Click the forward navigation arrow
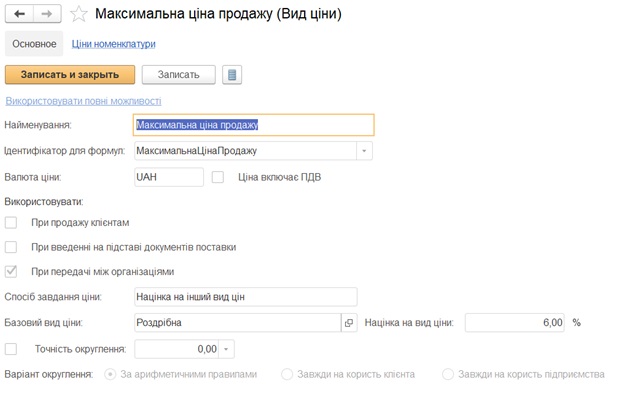 46,14
